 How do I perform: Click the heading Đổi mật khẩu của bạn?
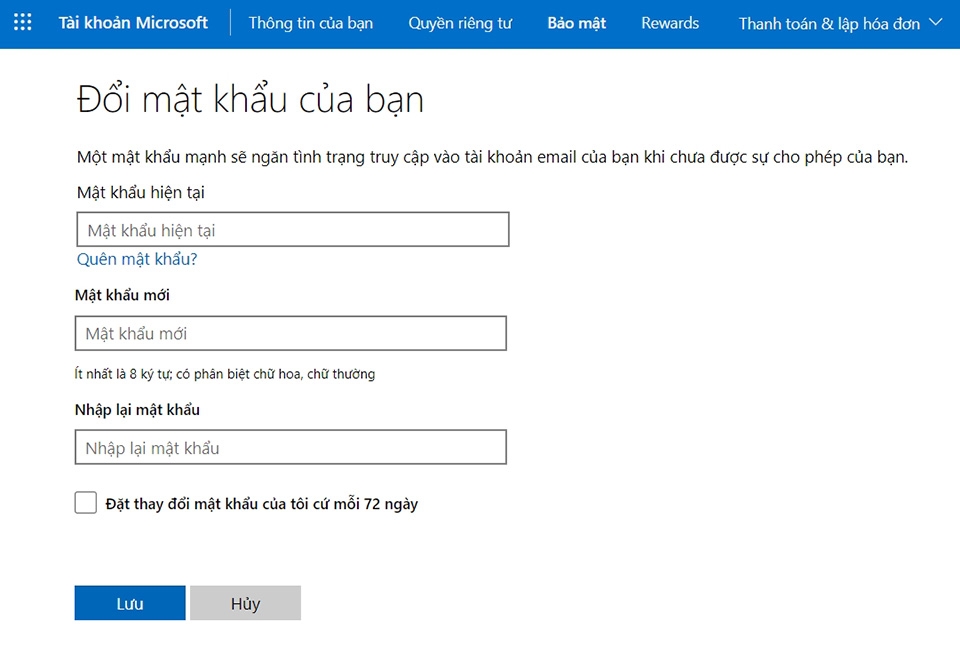250,99
